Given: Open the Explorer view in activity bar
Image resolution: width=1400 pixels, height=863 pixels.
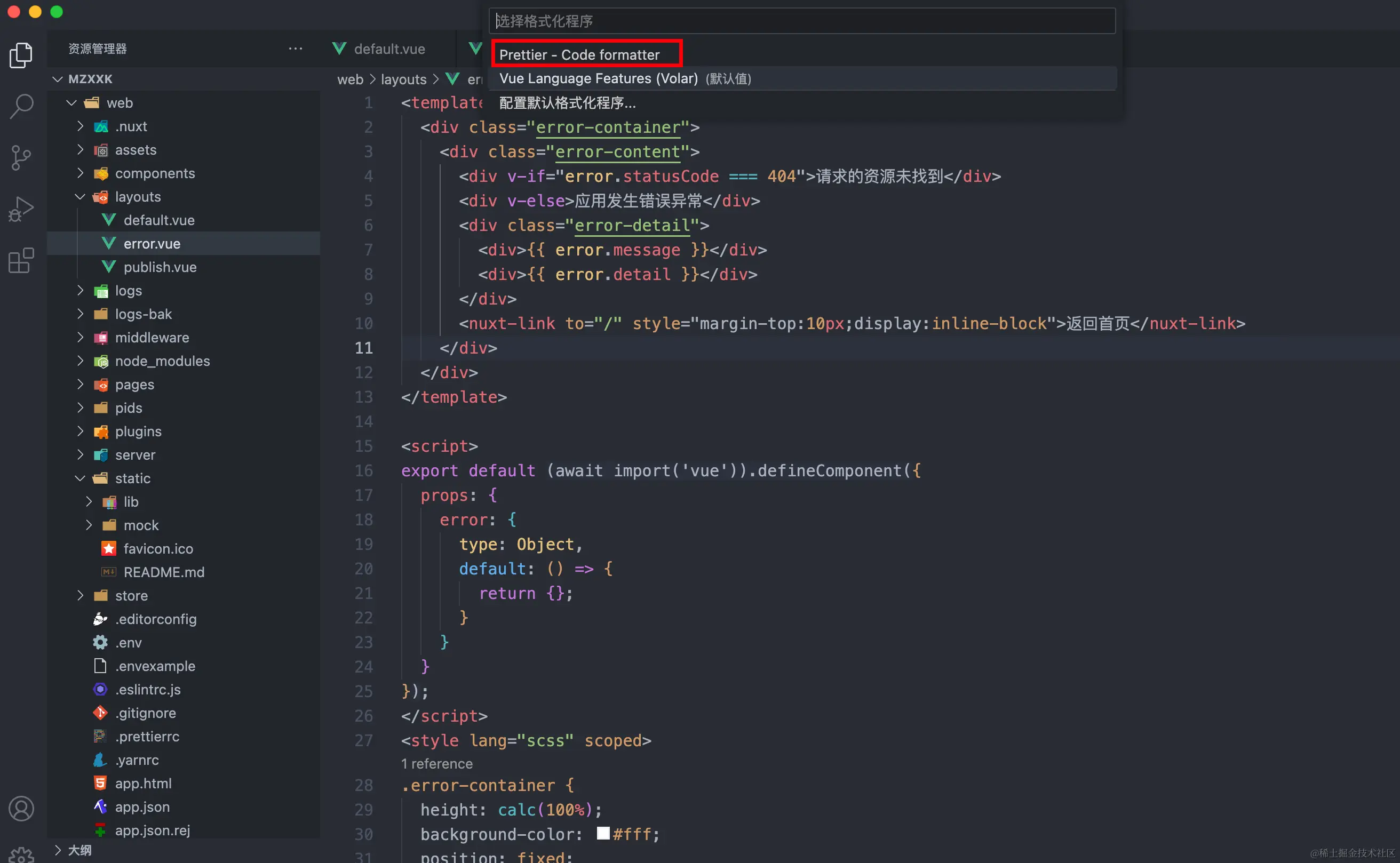Looking at the screenshot, I should pyautogui.click(x=21, y=55).
